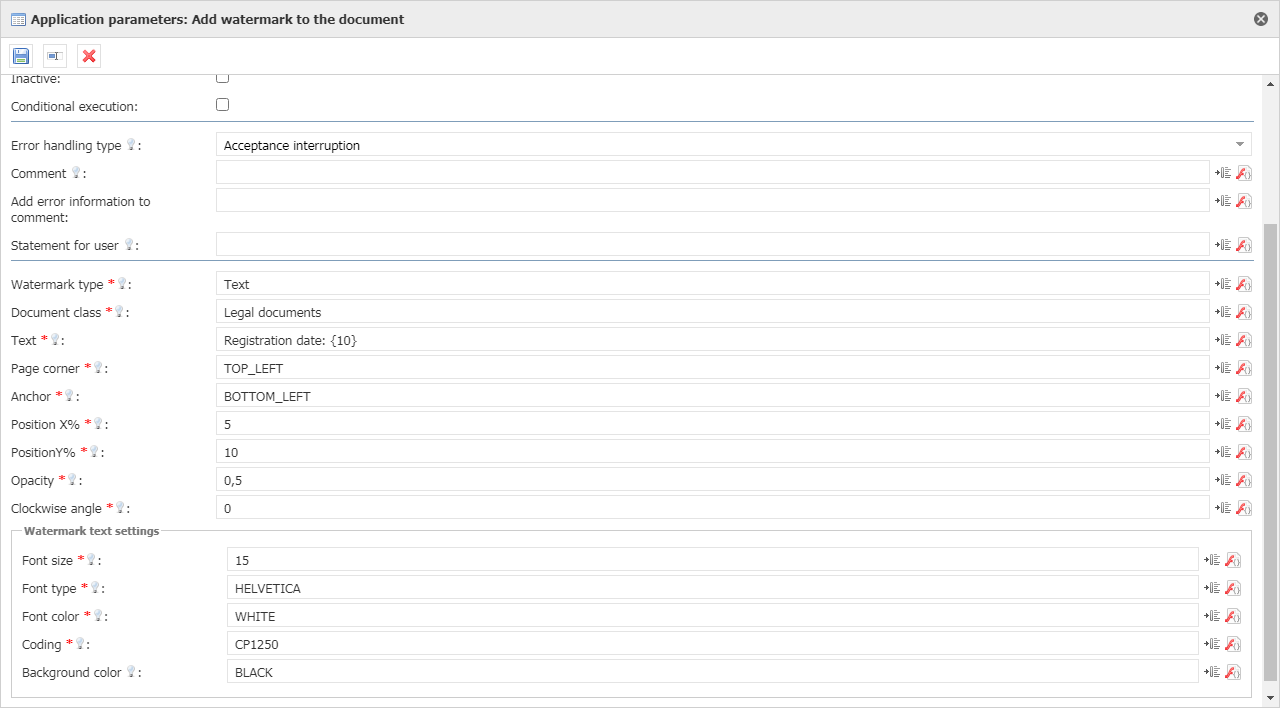Image resolution: width=1280 pixels, height=708 pixels.
Task: Open insert-variable icon for Font color row
Action: pyautogui.click(x=1212, y=616)
